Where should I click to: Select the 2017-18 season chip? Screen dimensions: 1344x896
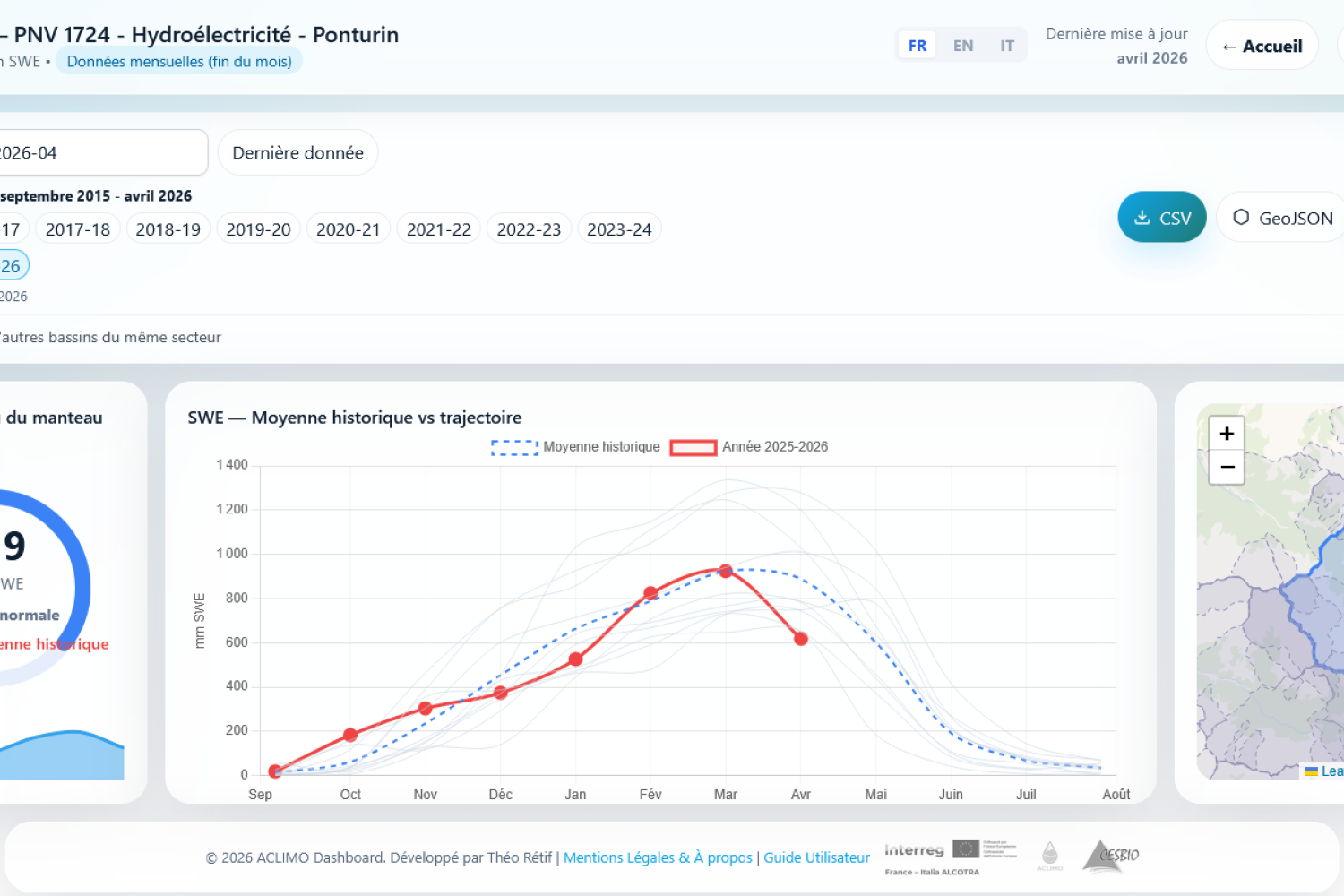pos(78,229)
